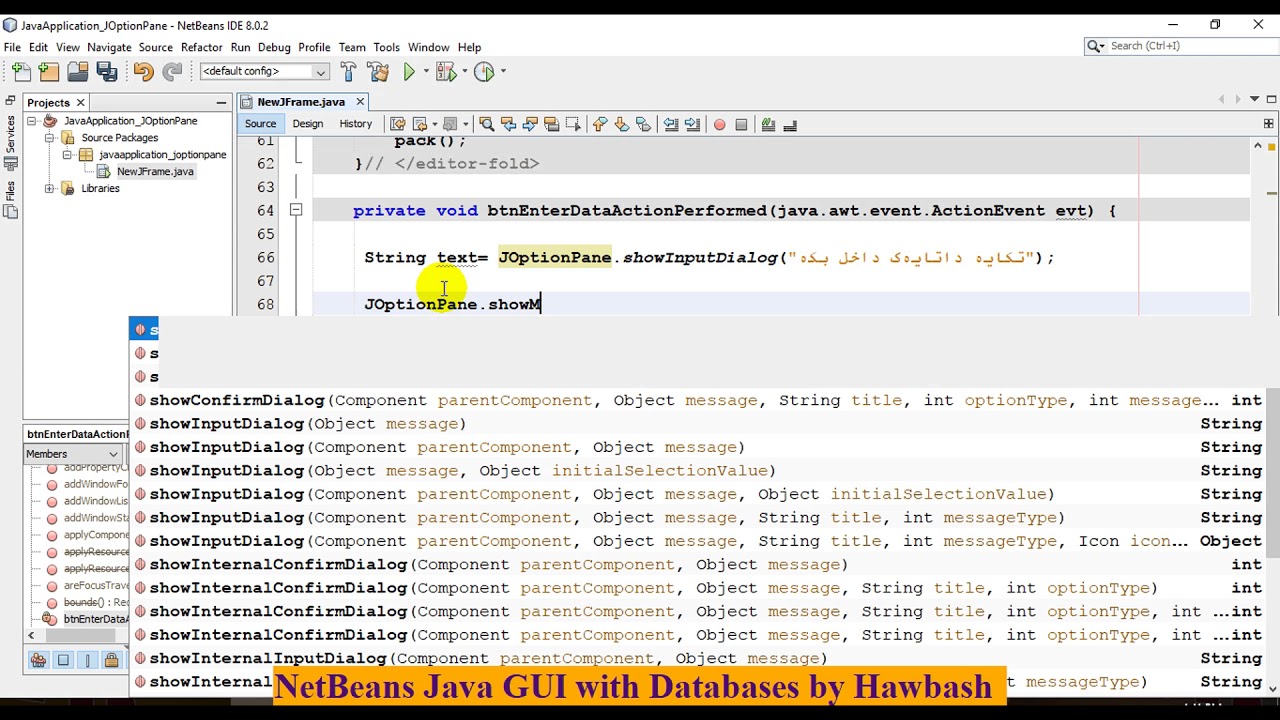The width and height of the screenshot is (1280, 720).
Task: Build the project with the hammer icon
Action: point(348,72)
